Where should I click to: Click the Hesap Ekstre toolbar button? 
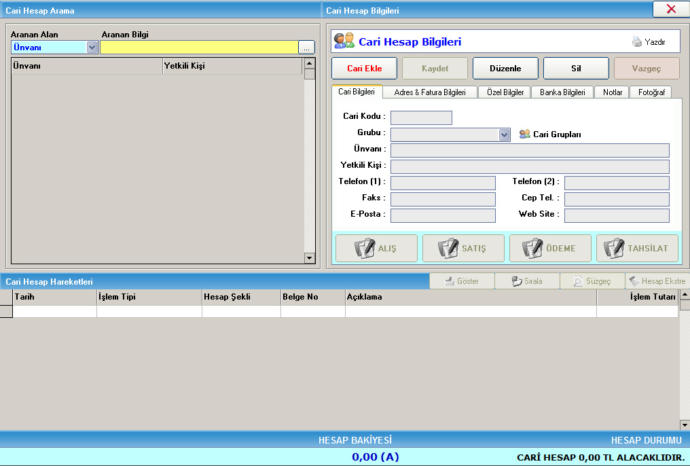[657, 281]
